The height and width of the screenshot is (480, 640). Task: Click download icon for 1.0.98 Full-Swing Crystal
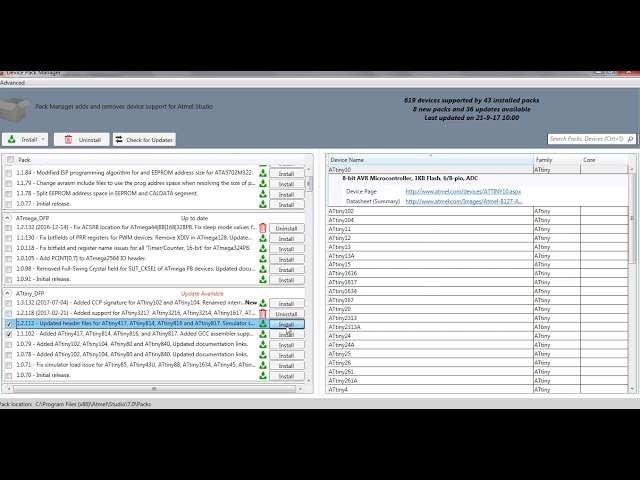(x=263, y=269)
